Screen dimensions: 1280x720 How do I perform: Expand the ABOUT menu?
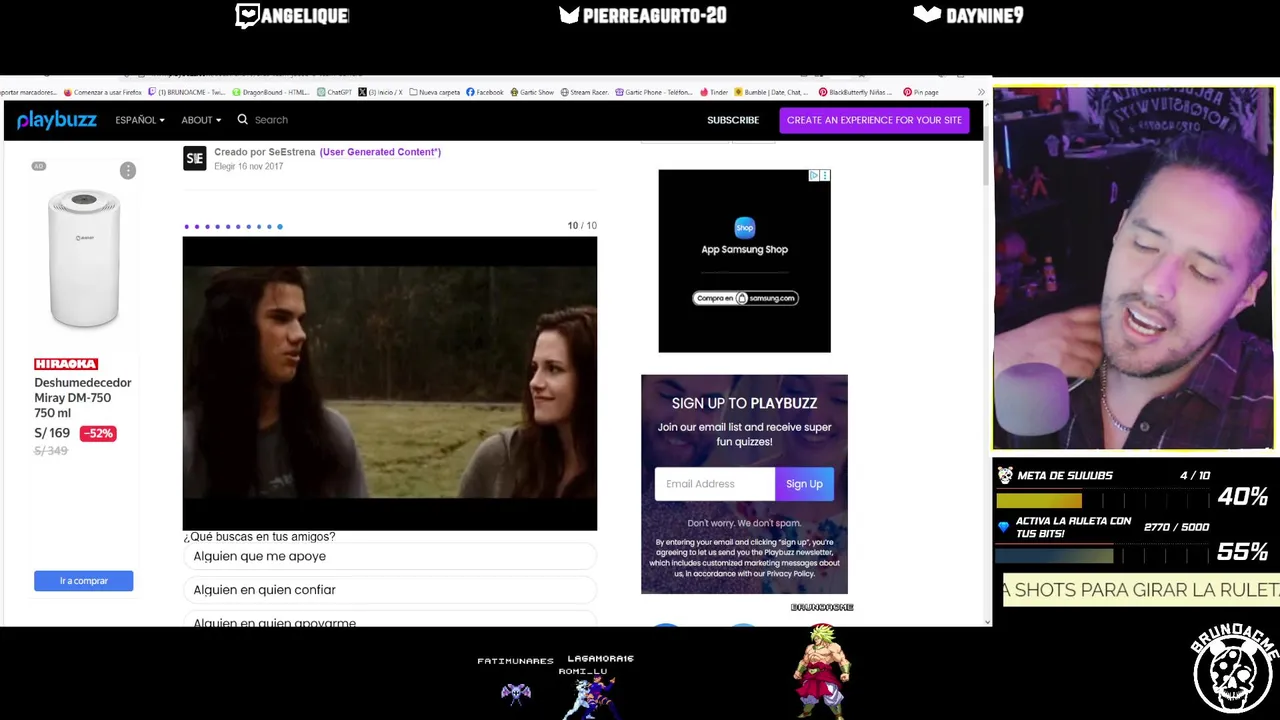coord(201,120)
